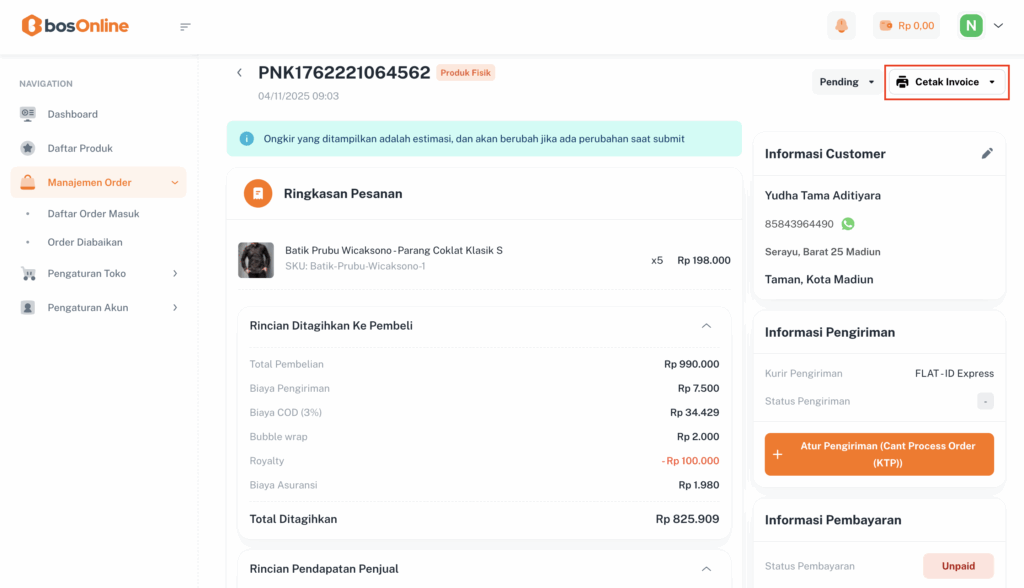Open the Pending status dropdown
This screenshot has width=1024, height=588.
(847, 82)
